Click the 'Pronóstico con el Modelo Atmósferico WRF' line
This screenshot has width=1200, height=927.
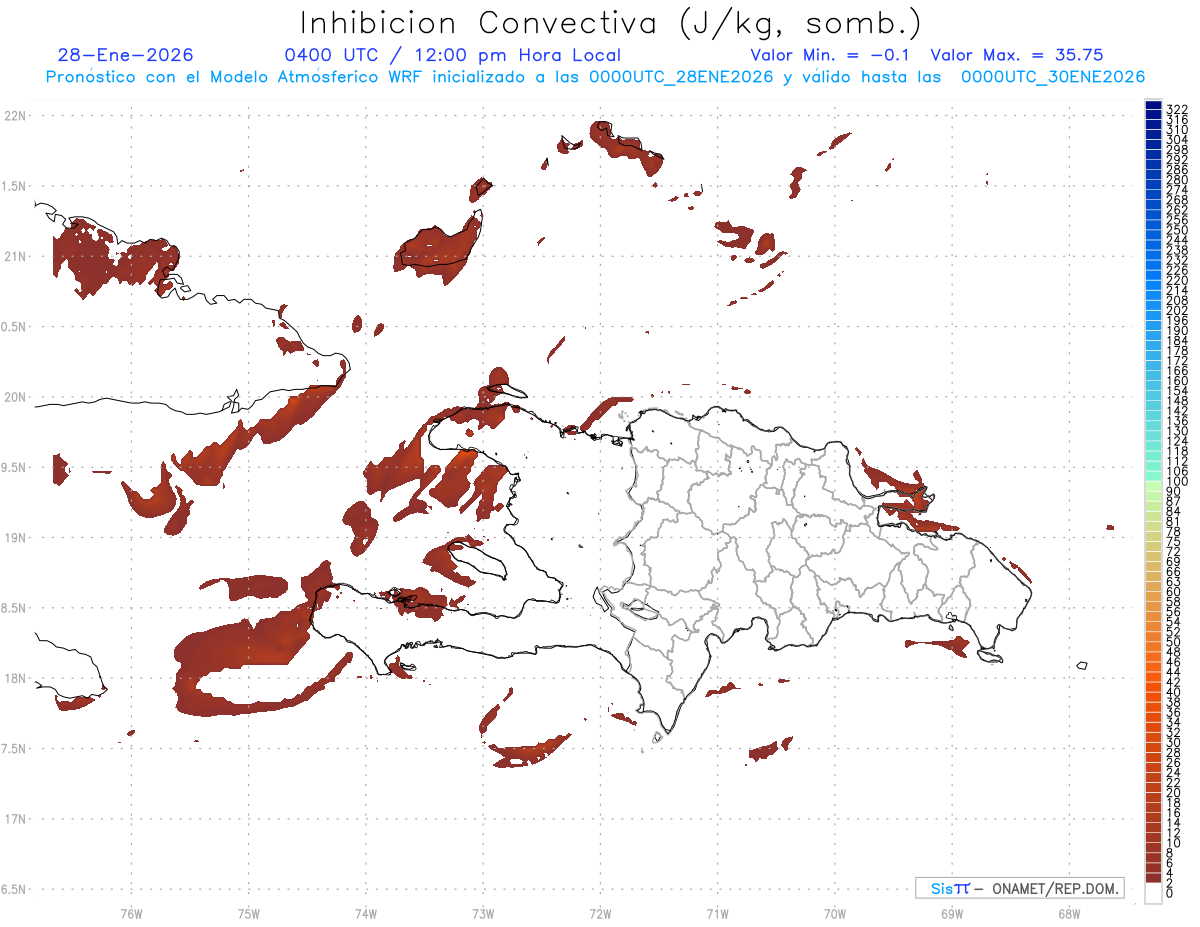click(x=595, y=77)
